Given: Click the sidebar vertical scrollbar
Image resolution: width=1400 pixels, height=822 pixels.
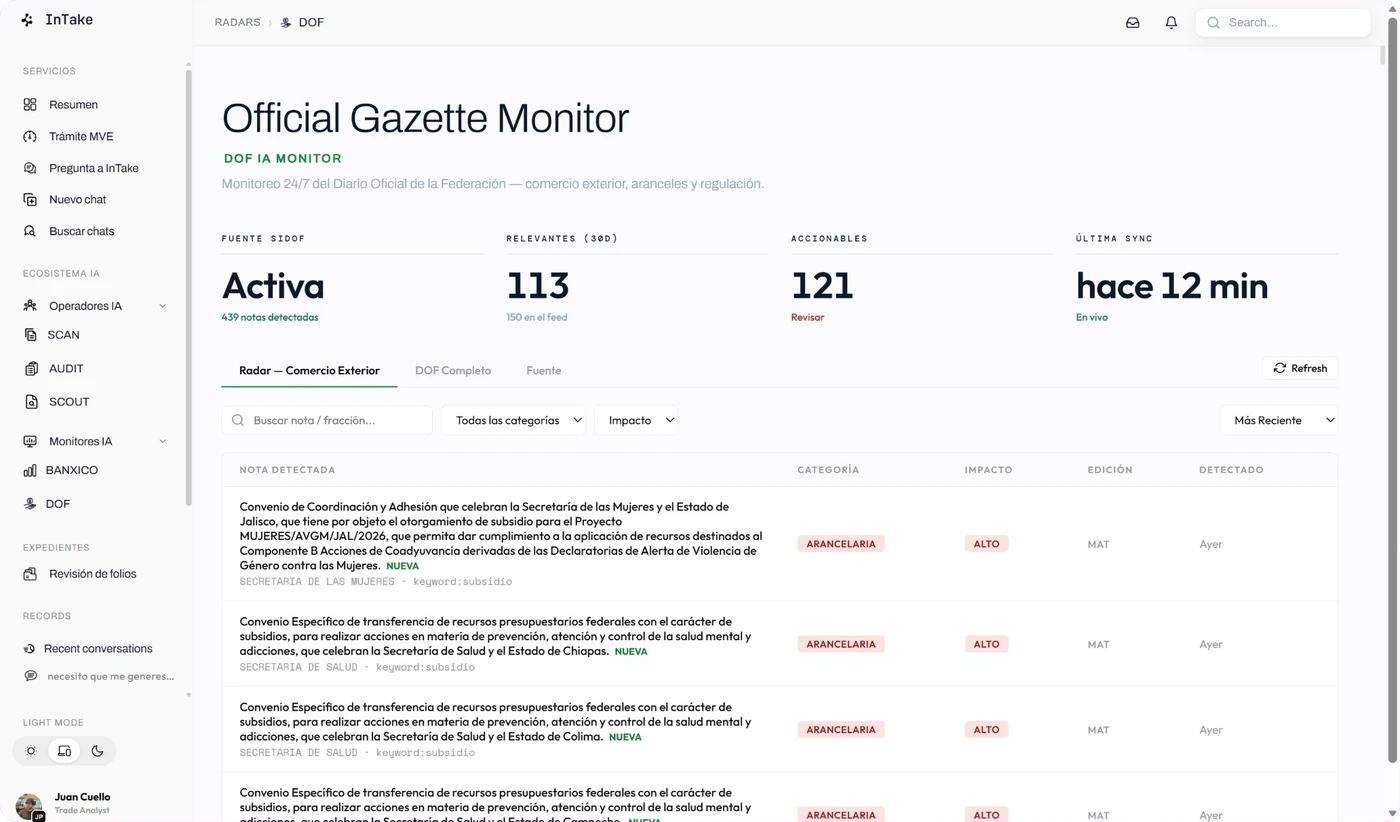Looking at the screenshot, I should (x=188, y=288).
